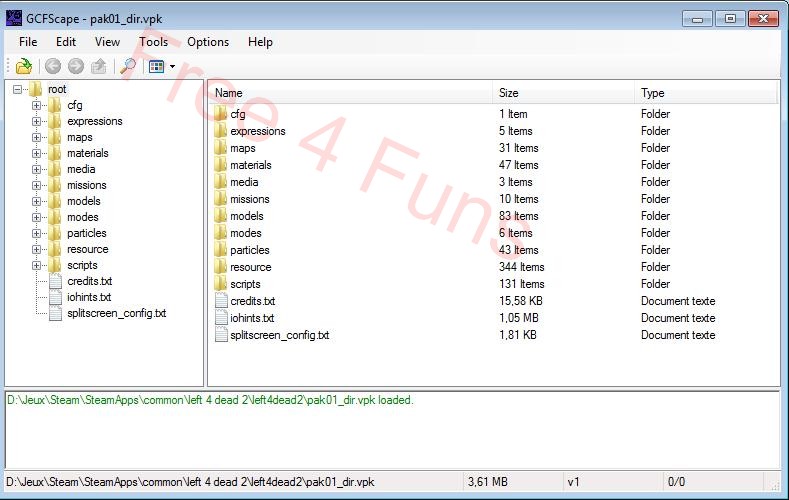Open the Find magnifier tool
The height and width of the screenshot is (500, 789).
click(x=127, y=67)
